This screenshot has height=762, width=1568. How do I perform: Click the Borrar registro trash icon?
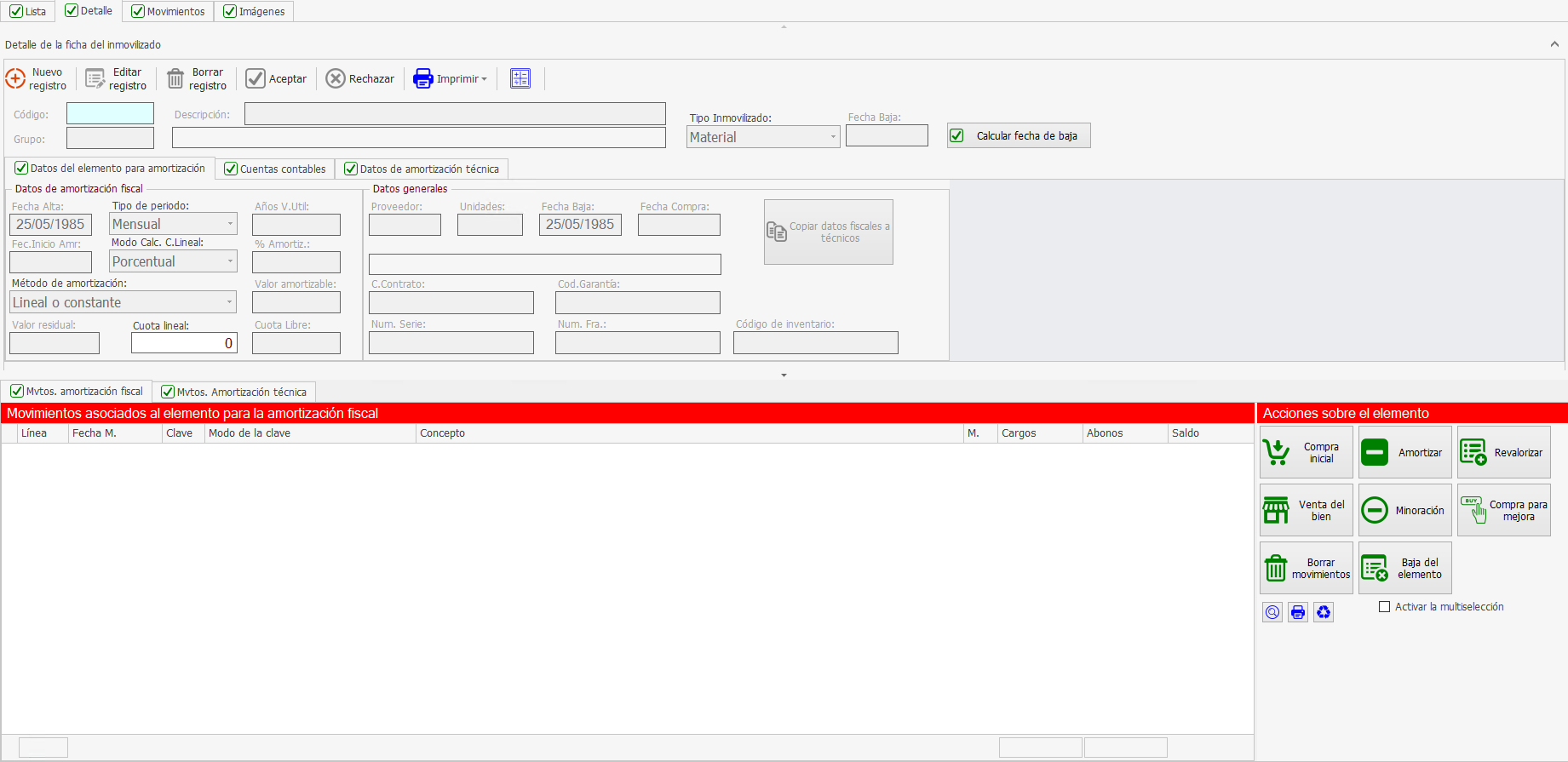tap(175, 79)
